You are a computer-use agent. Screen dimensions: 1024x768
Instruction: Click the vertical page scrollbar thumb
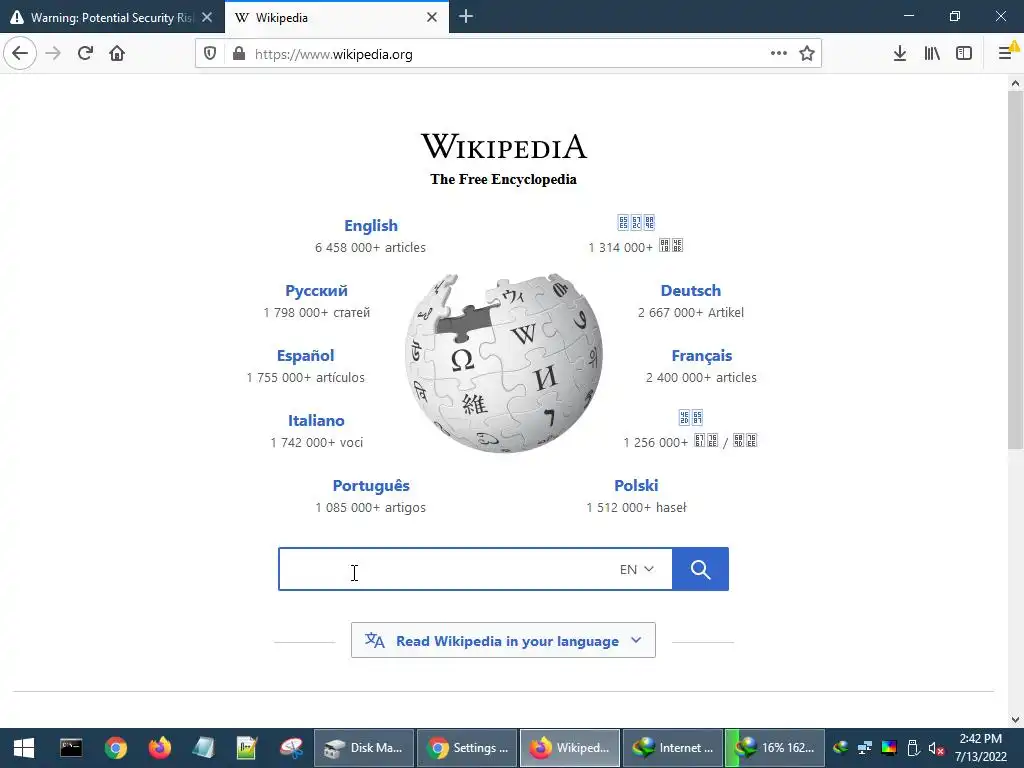coord(1015,270)
